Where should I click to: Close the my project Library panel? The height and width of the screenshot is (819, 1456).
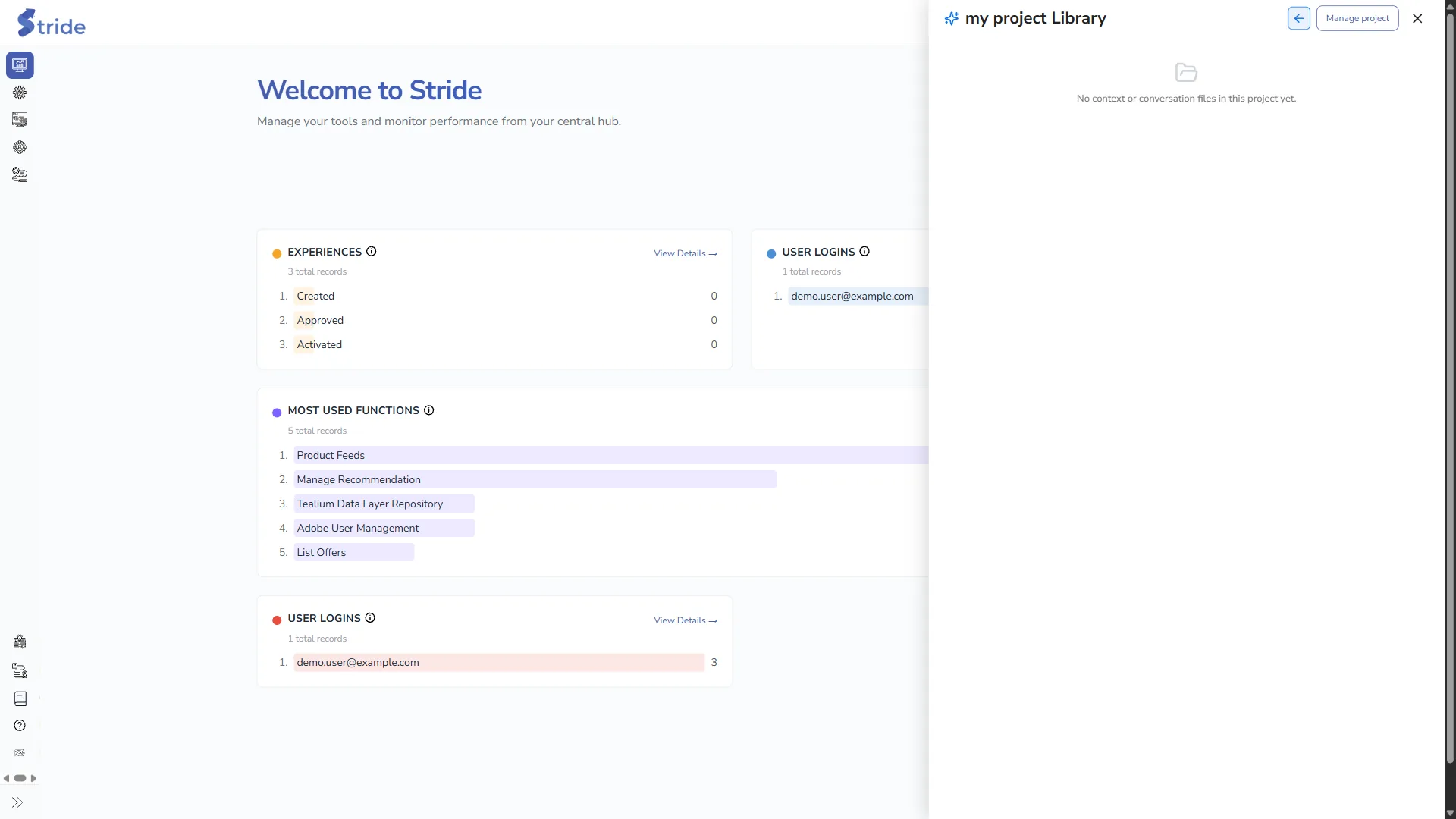tap(1417, 18)
